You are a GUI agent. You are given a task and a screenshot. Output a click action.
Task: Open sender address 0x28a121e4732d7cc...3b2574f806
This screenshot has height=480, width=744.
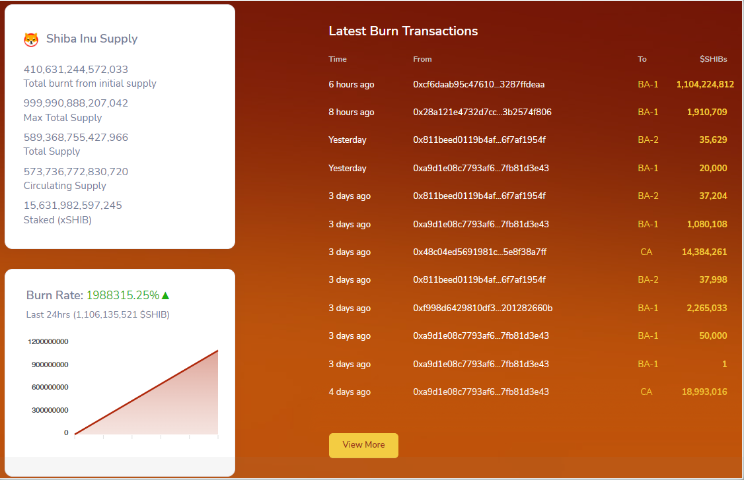pos(482,112)
